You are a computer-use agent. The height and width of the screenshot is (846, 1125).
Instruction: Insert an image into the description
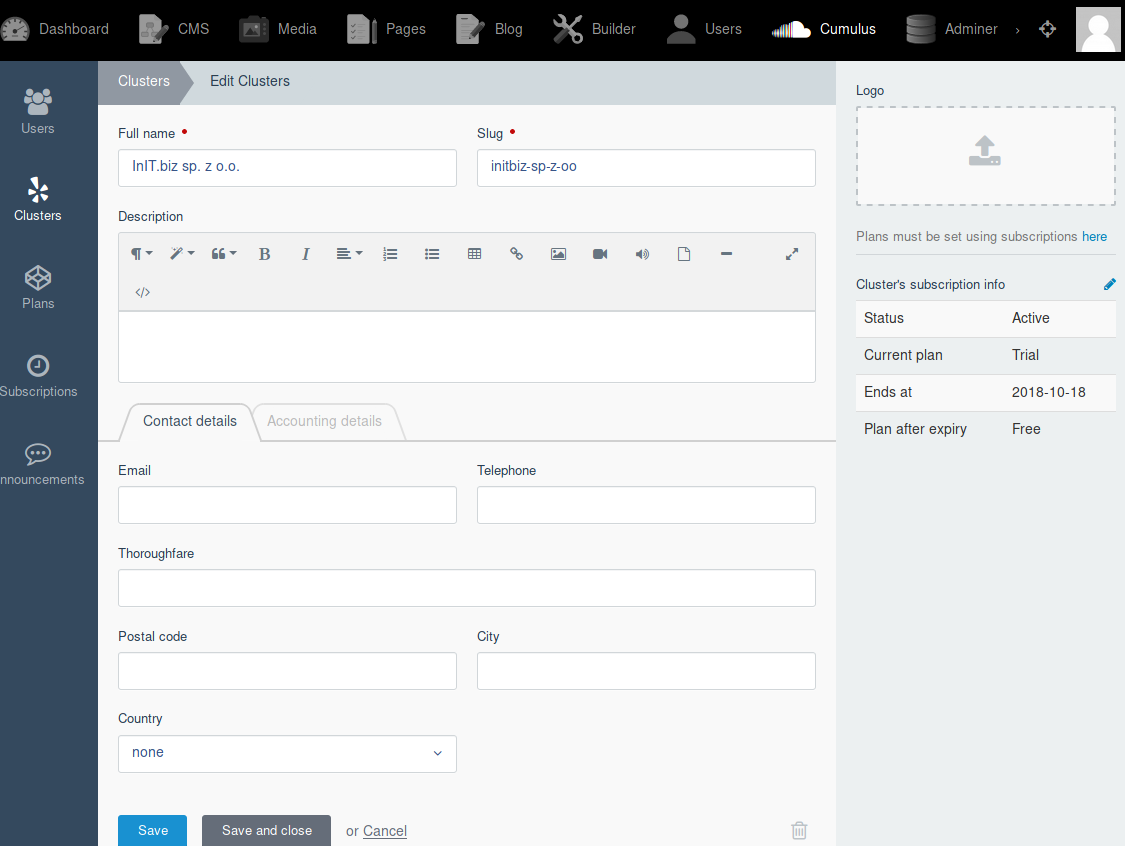click(558, 254)
